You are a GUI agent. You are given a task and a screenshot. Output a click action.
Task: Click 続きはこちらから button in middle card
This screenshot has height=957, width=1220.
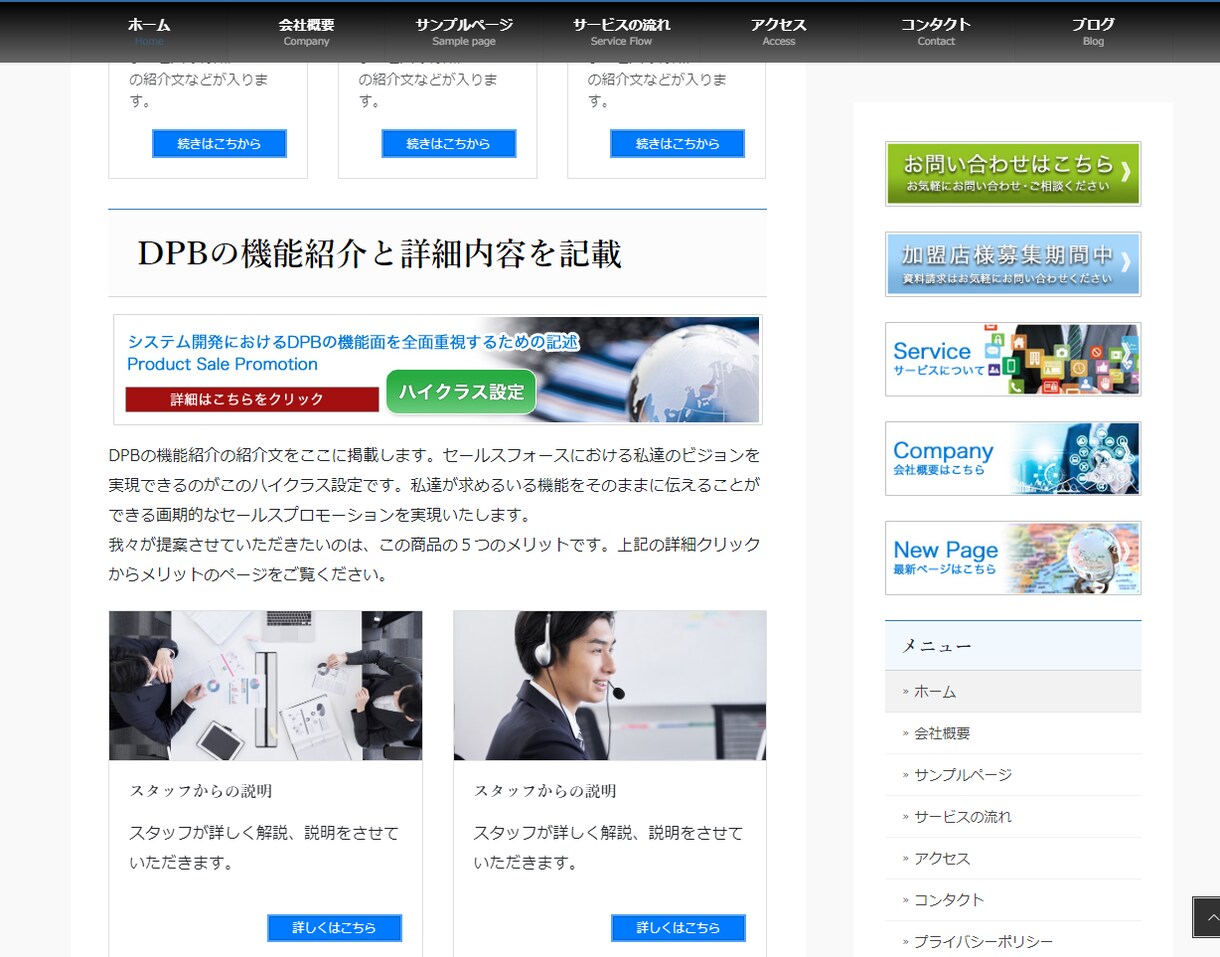[x=448, y=143]
